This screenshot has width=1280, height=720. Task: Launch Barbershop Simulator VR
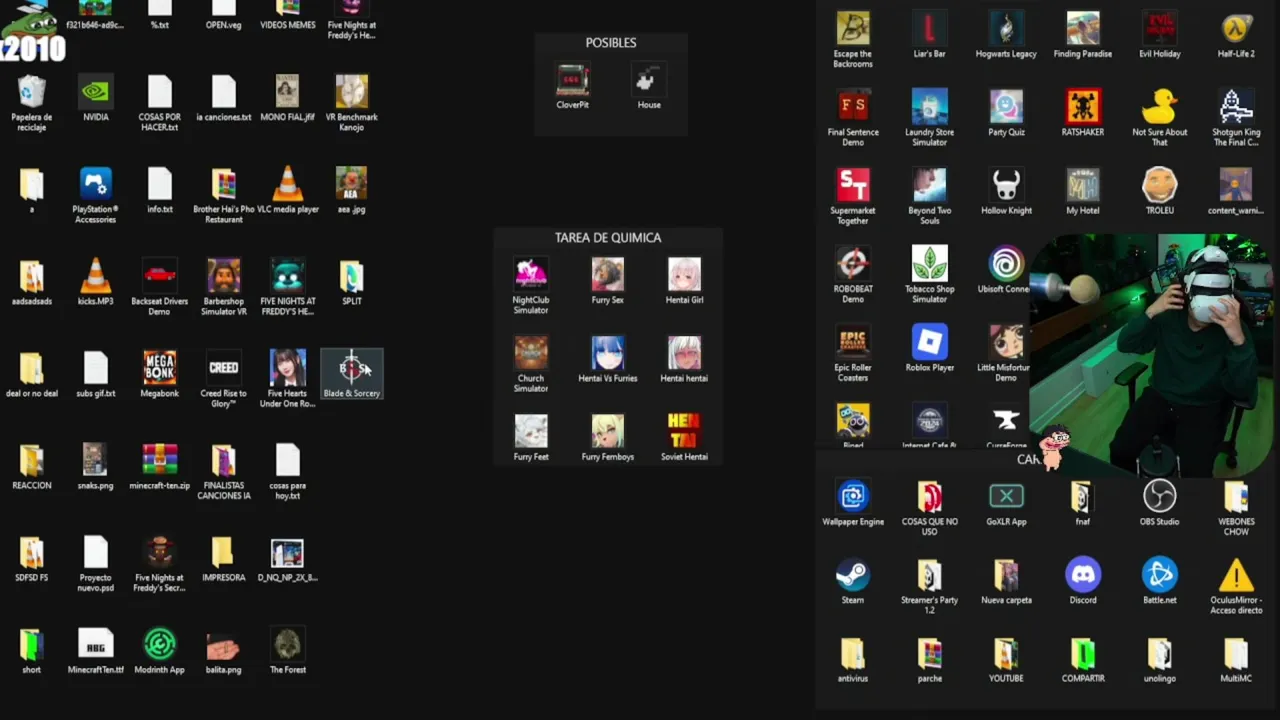pos(224,276)
